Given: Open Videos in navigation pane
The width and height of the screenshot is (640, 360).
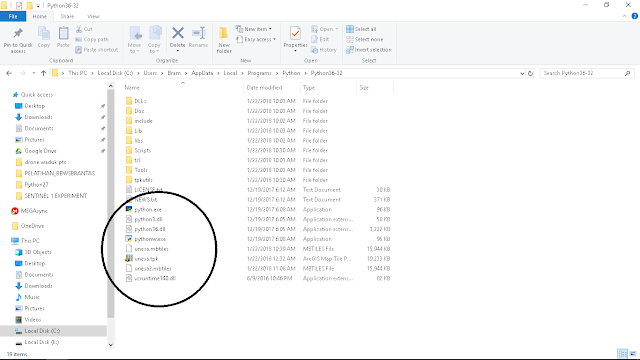Looking at the screenshot, I should tap(33, 320).
